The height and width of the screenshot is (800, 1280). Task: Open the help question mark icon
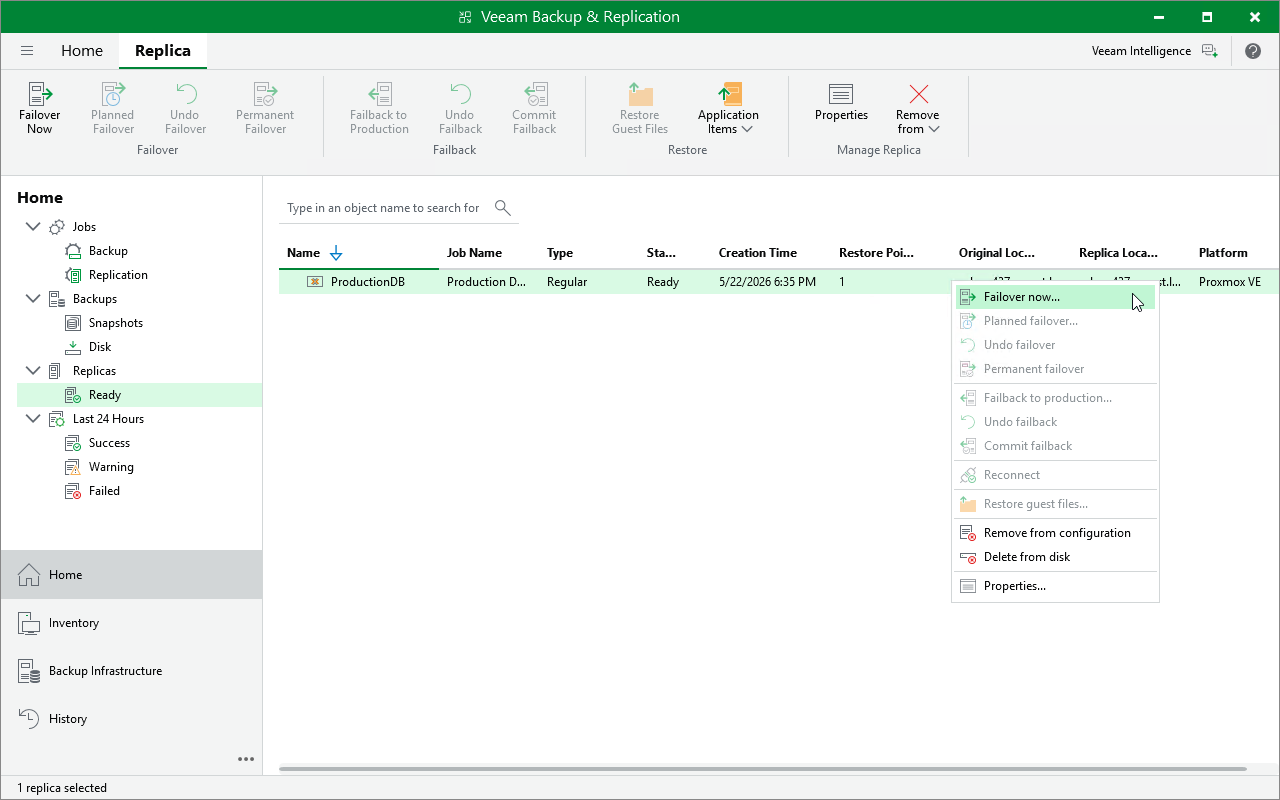point(1253,51)
